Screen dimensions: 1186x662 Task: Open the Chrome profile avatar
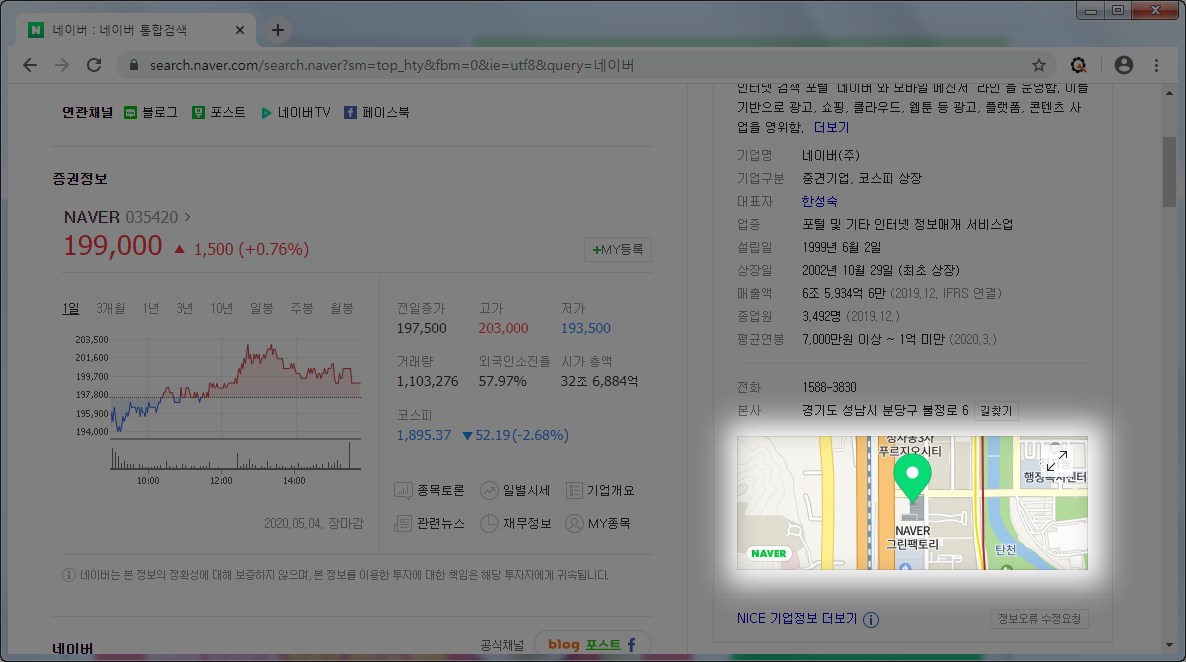pyautogui.click(x=1124, y=65)
